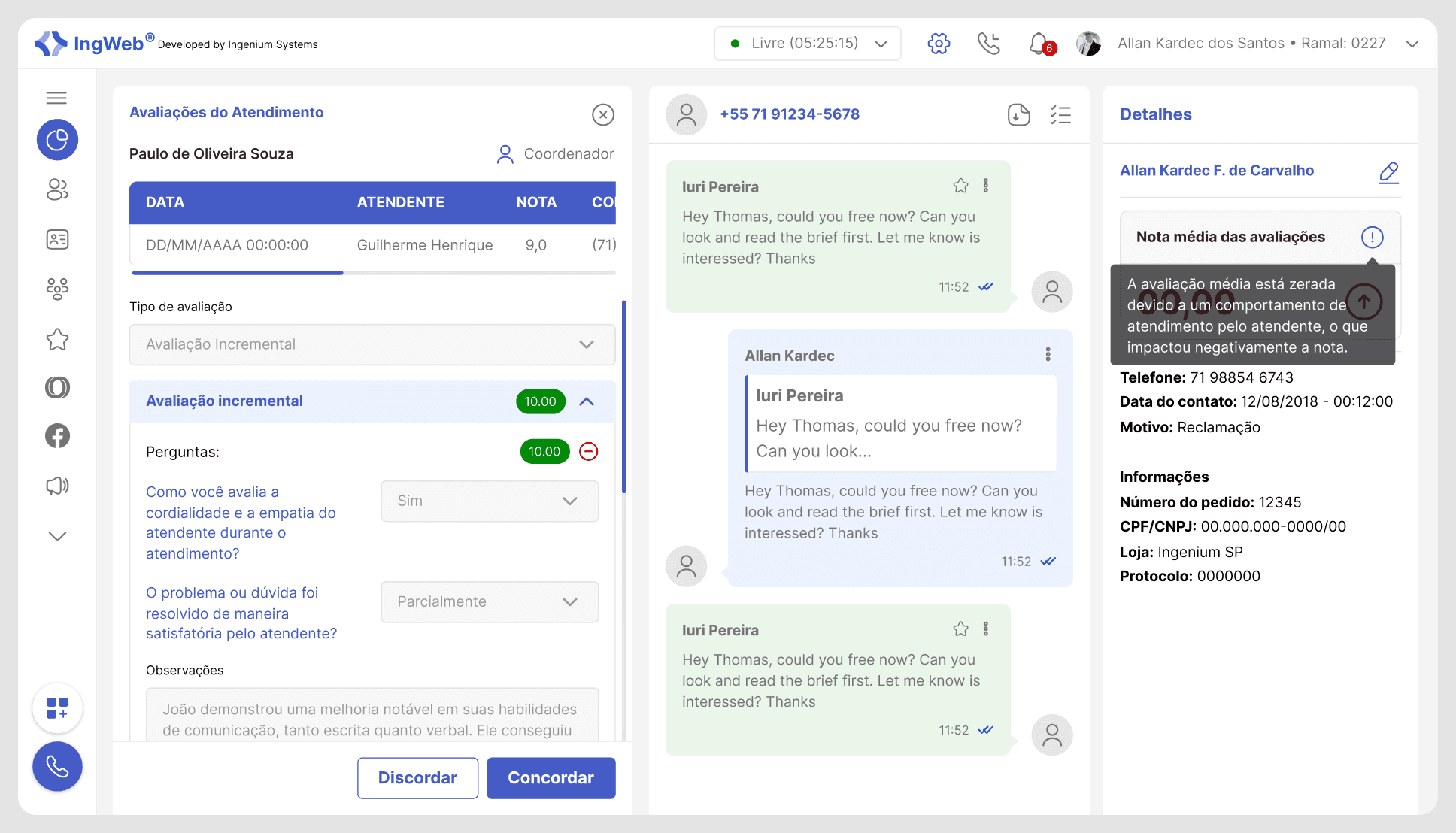Edit Allan Kardec F. de Carvalho pencil icon

(x=1389, y=172)
